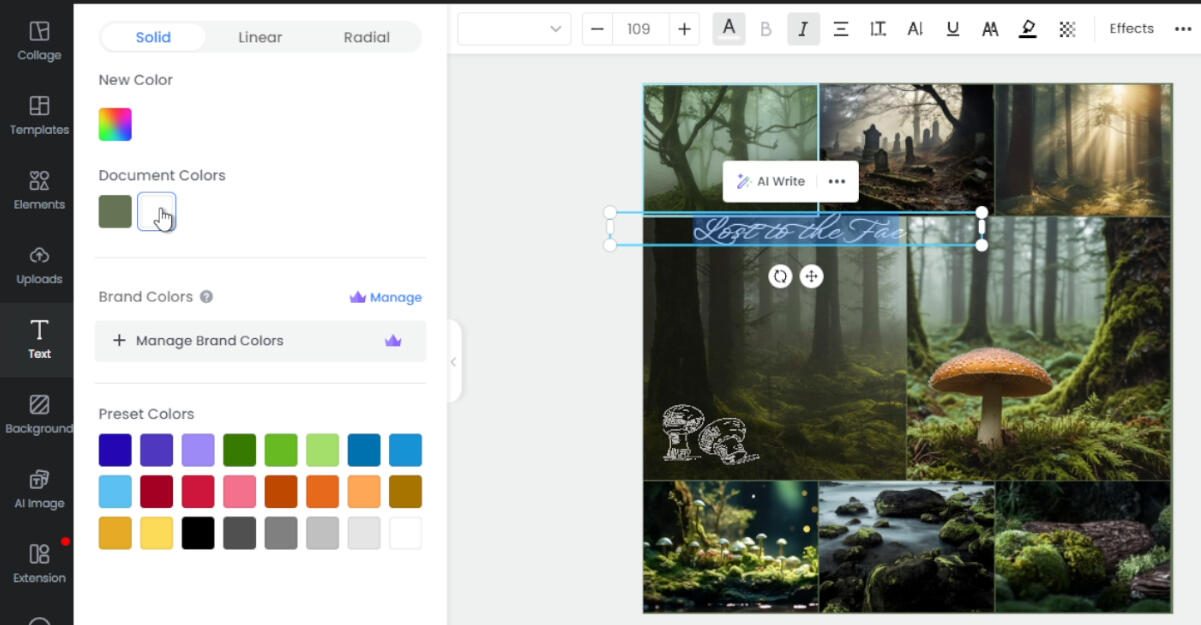The width and height of the screenshot is (1201, 625).
Task: Open the text highlight color tool
Action: pyautogui.click(x=1027, y=29)
